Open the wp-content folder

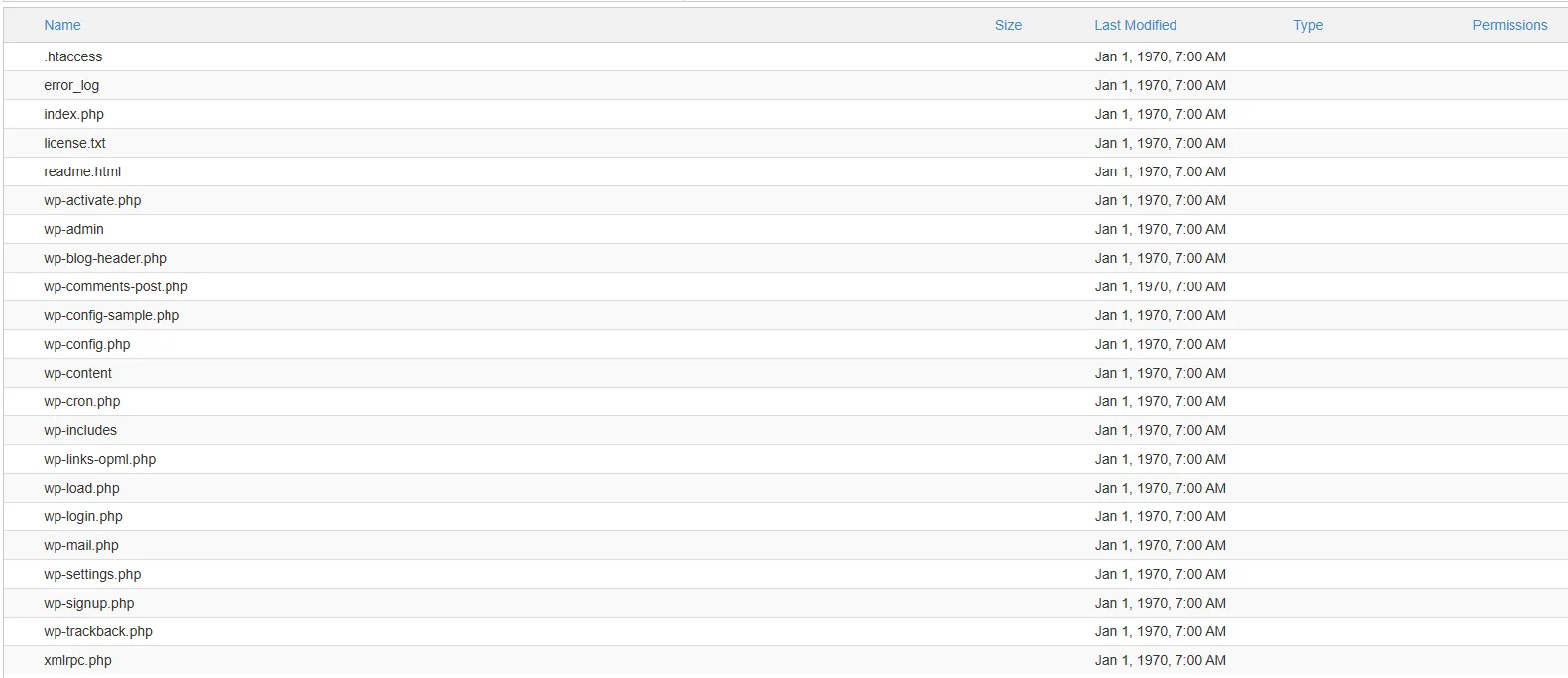[77, 373]
